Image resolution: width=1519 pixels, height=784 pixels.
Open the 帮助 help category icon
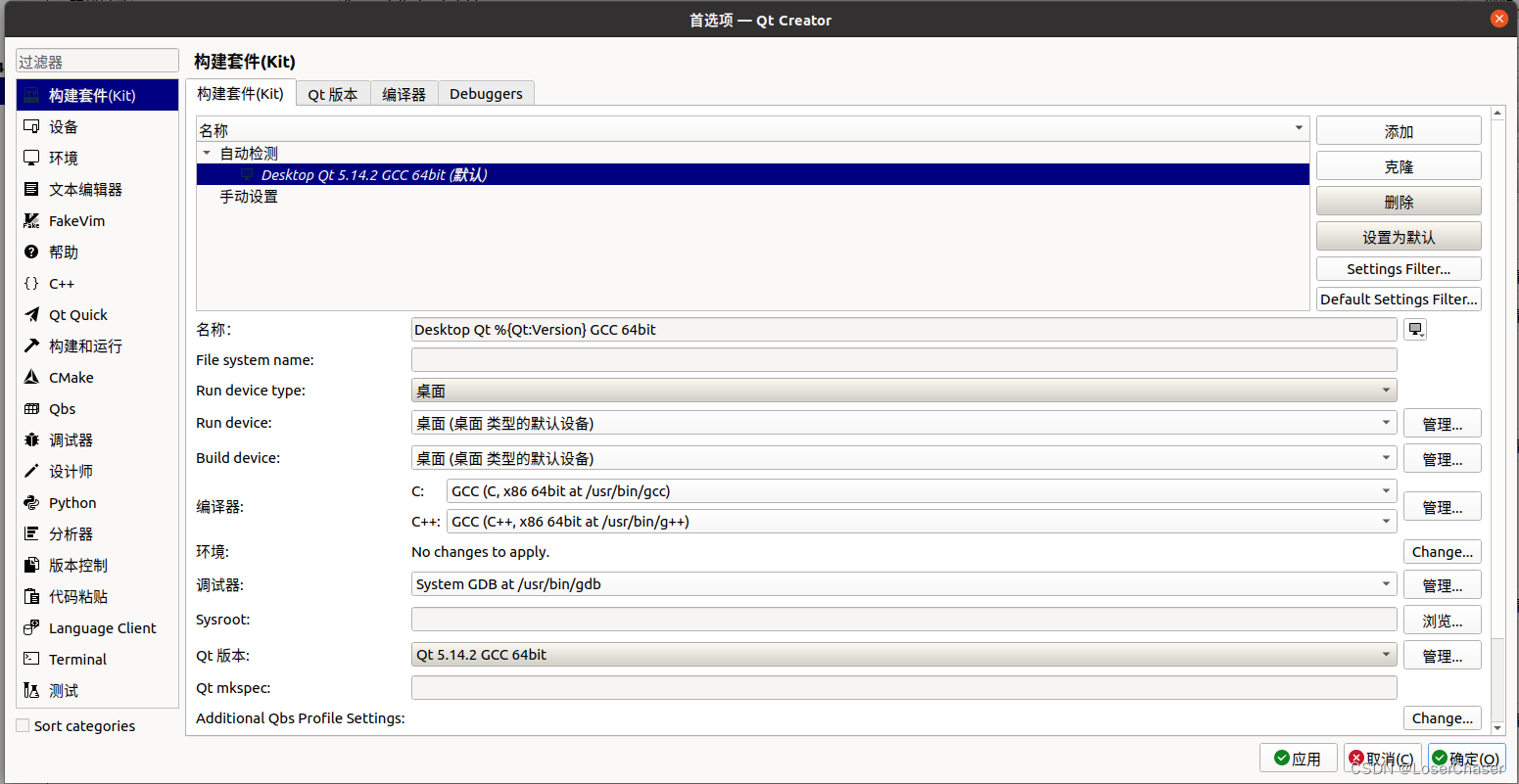tap(31, 252)
